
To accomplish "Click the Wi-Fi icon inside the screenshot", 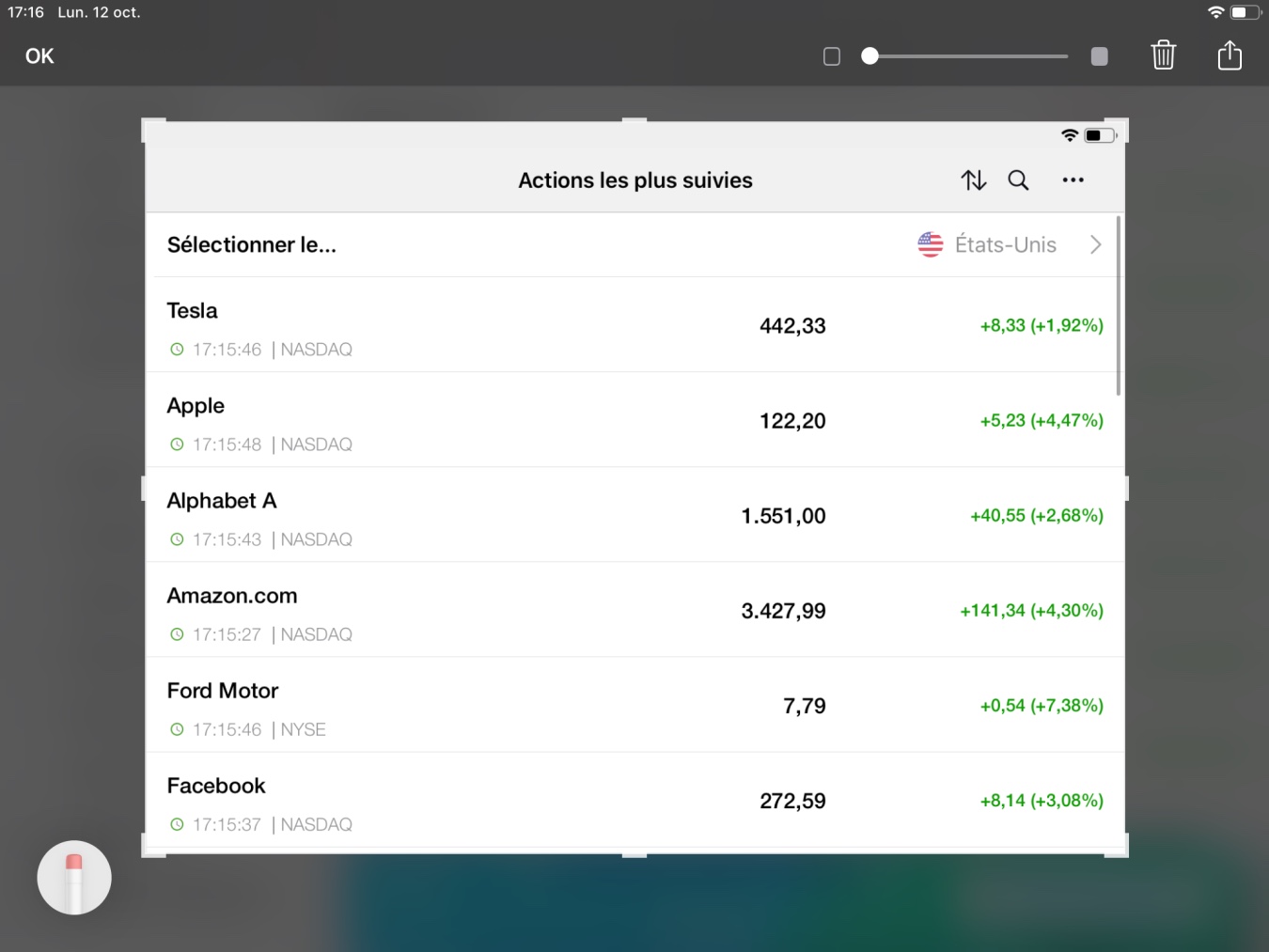I will pos(1070,135).
